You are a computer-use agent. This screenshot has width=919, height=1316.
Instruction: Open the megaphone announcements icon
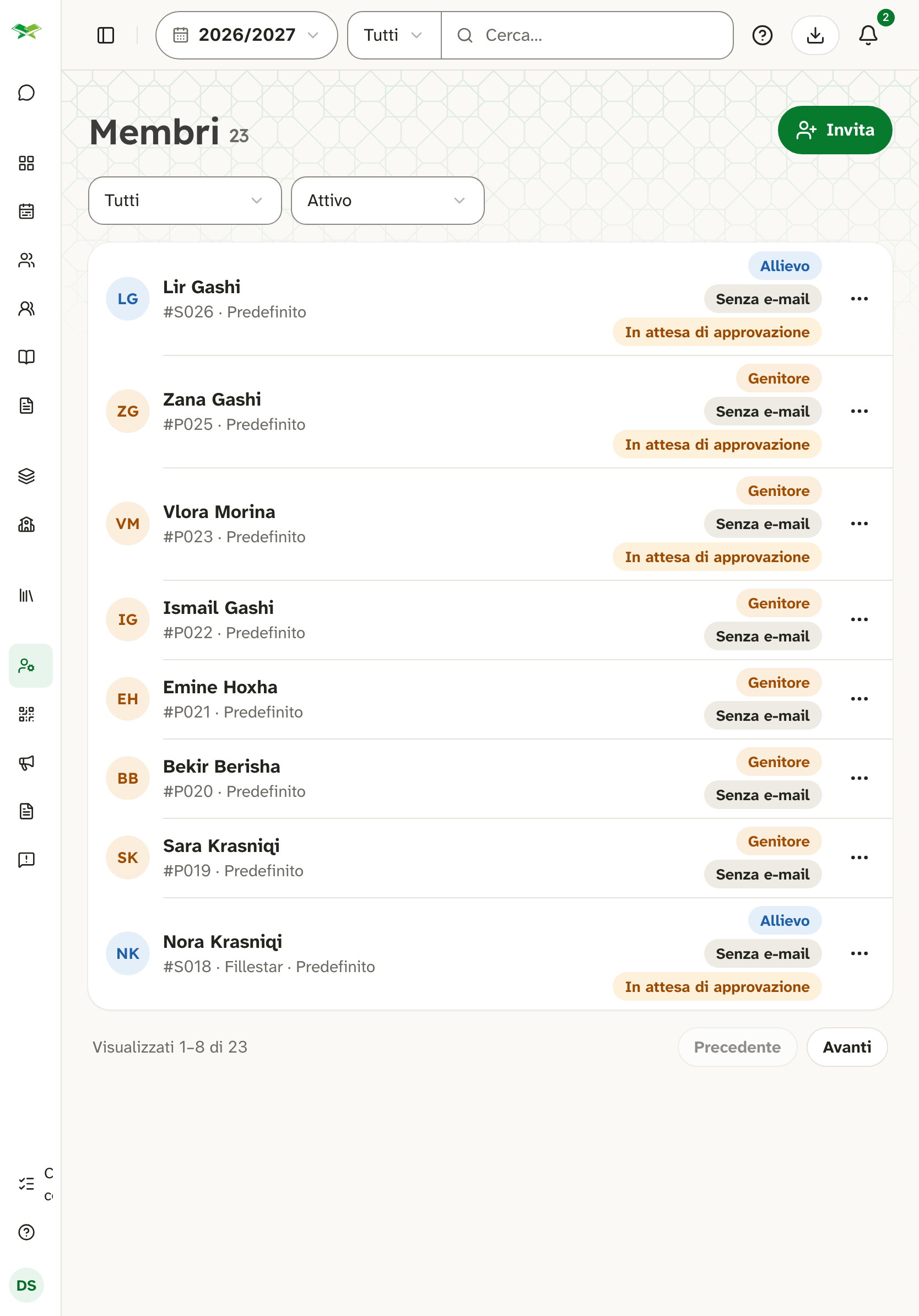[26, 763]
